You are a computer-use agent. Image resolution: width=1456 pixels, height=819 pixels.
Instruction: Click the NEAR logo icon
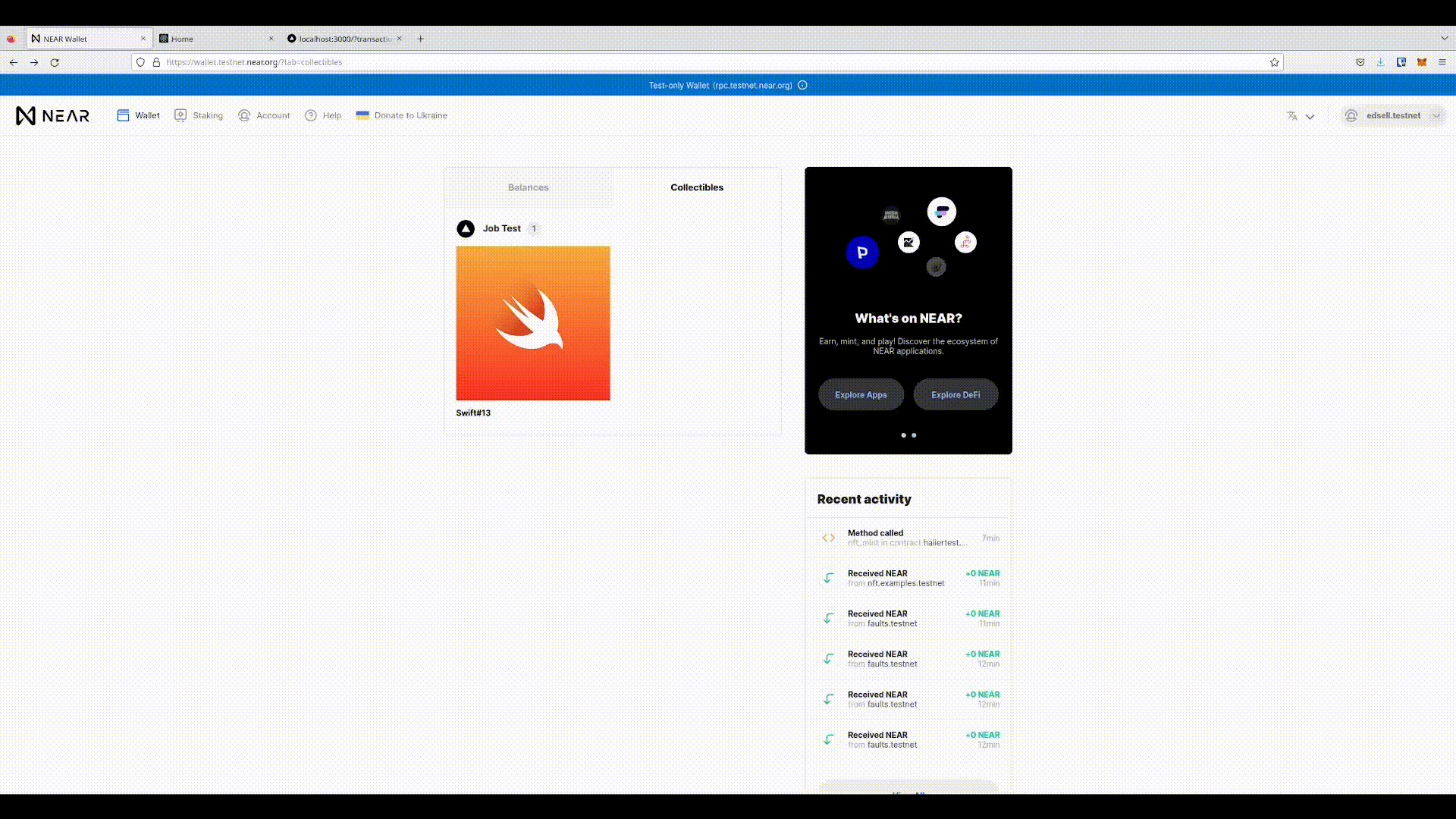coord(26,115)
